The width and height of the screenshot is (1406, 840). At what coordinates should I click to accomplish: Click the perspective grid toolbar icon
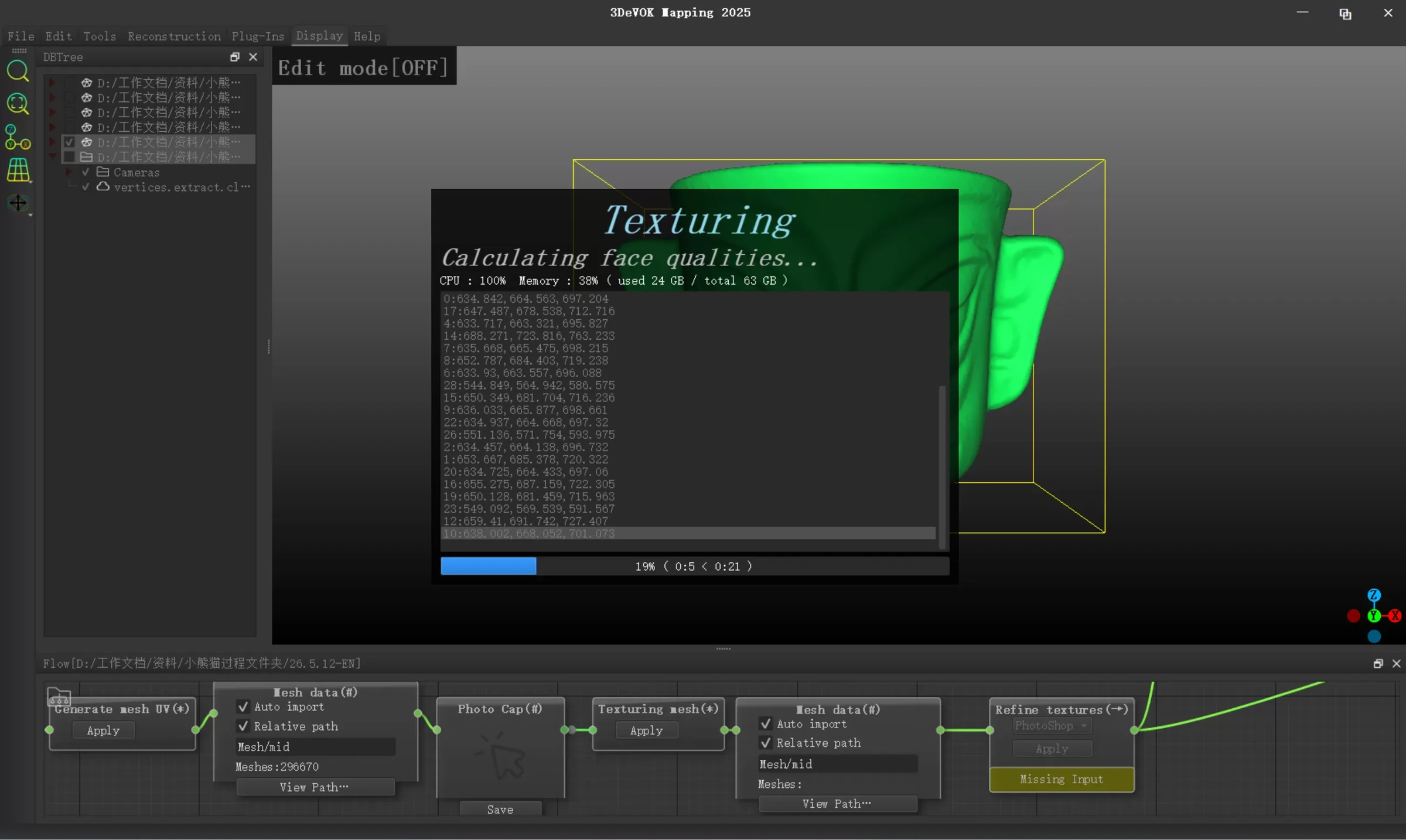[18, 170]
